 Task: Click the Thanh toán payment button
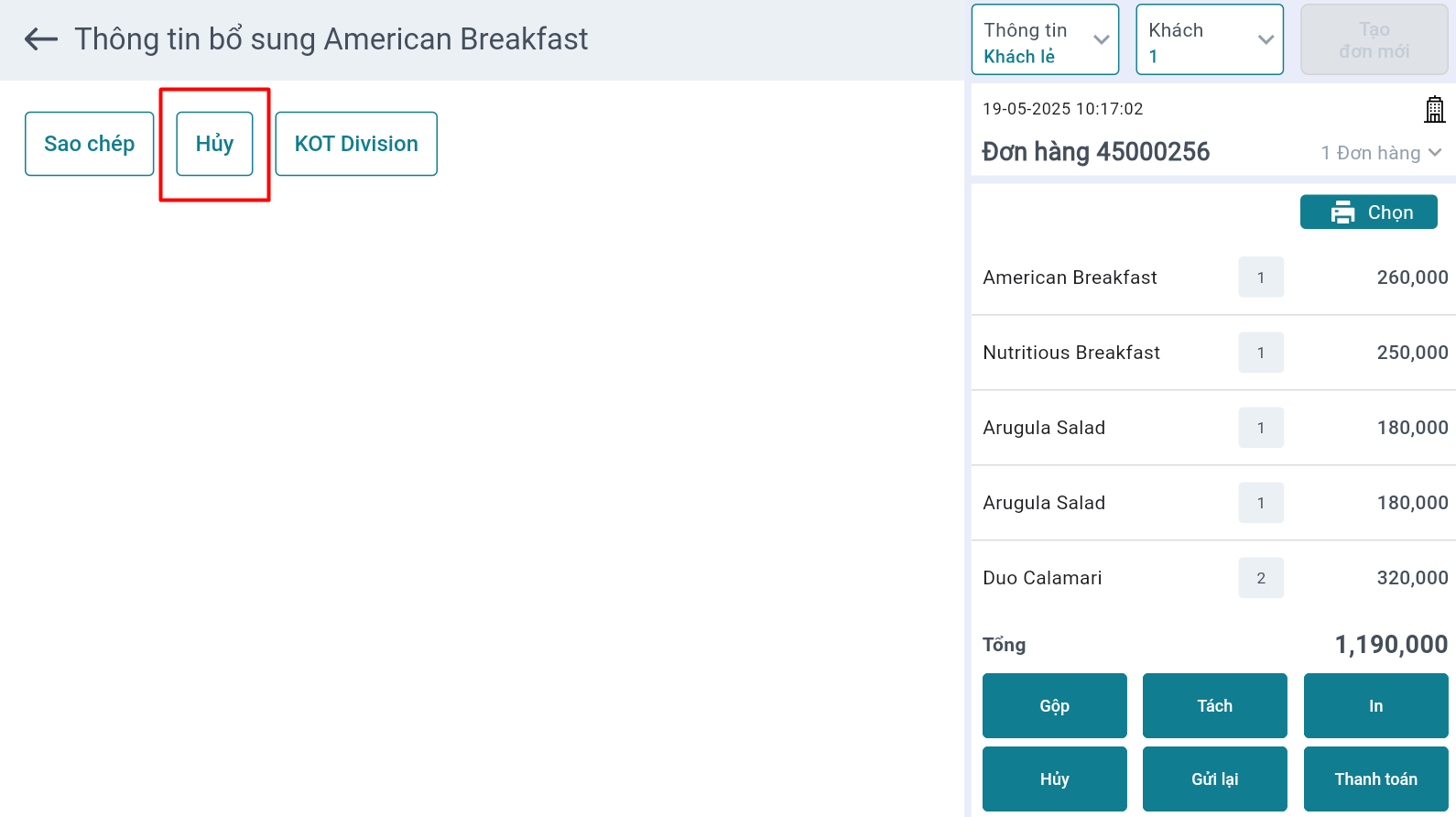[1375, 779]
